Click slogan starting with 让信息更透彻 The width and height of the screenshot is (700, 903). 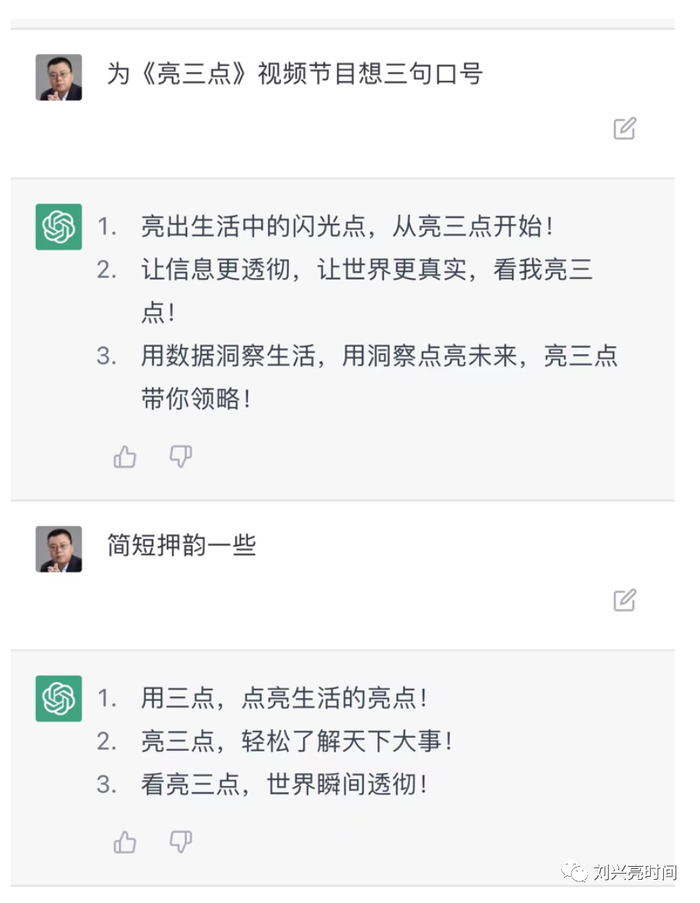coord(380,270)
